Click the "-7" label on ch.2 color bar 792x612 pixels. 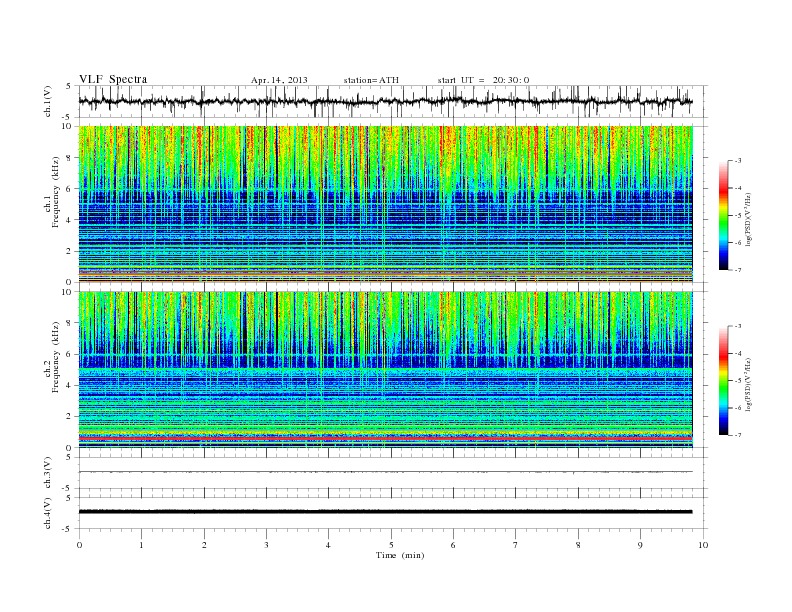(738, 435)
